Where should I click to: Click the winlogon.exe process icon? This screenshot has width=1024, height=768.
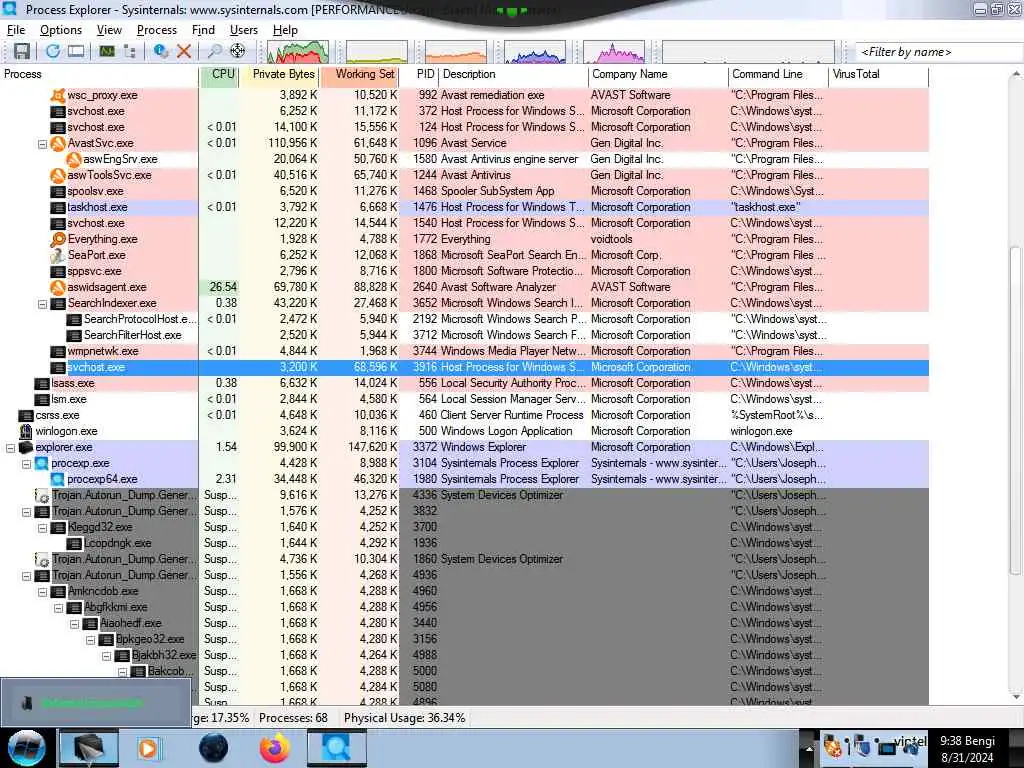tap(25, 431)
